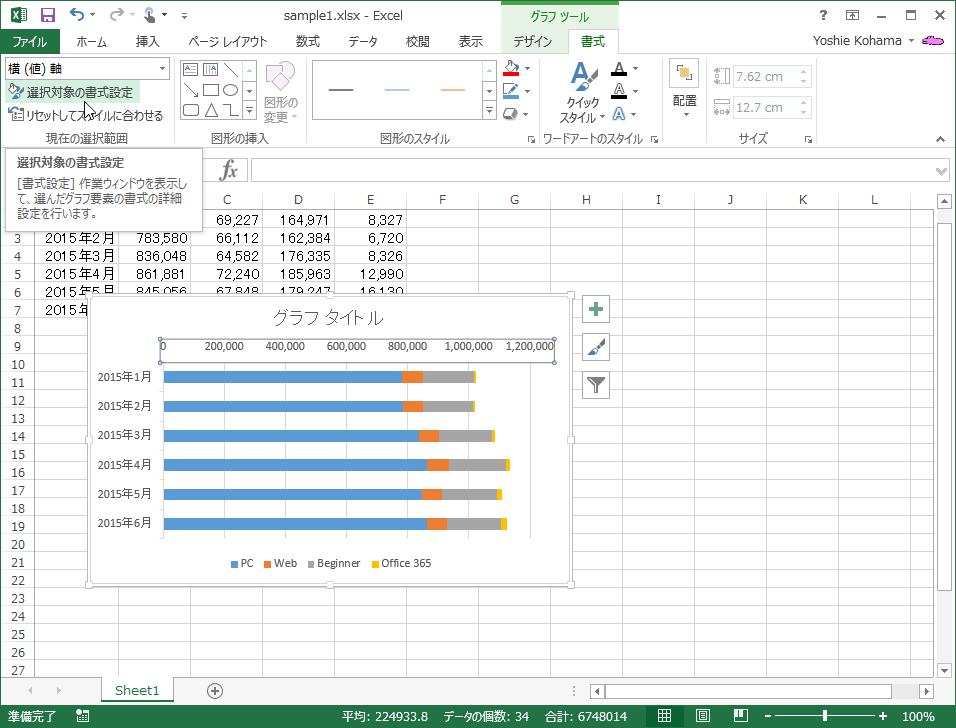Click 選択対象の書式設定 button

coord(73,92)
